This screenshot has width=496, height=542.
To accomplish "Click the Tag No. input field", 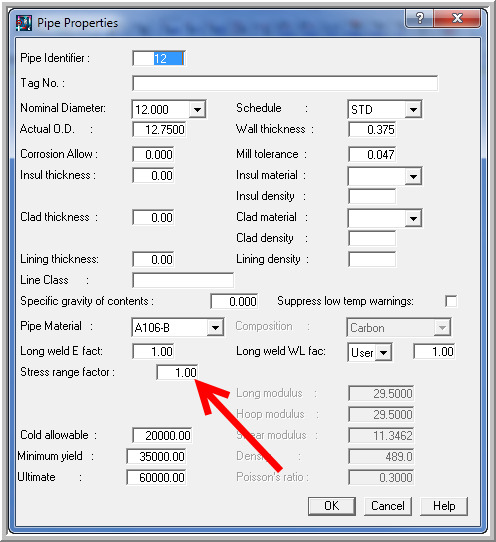I will 285,83.
